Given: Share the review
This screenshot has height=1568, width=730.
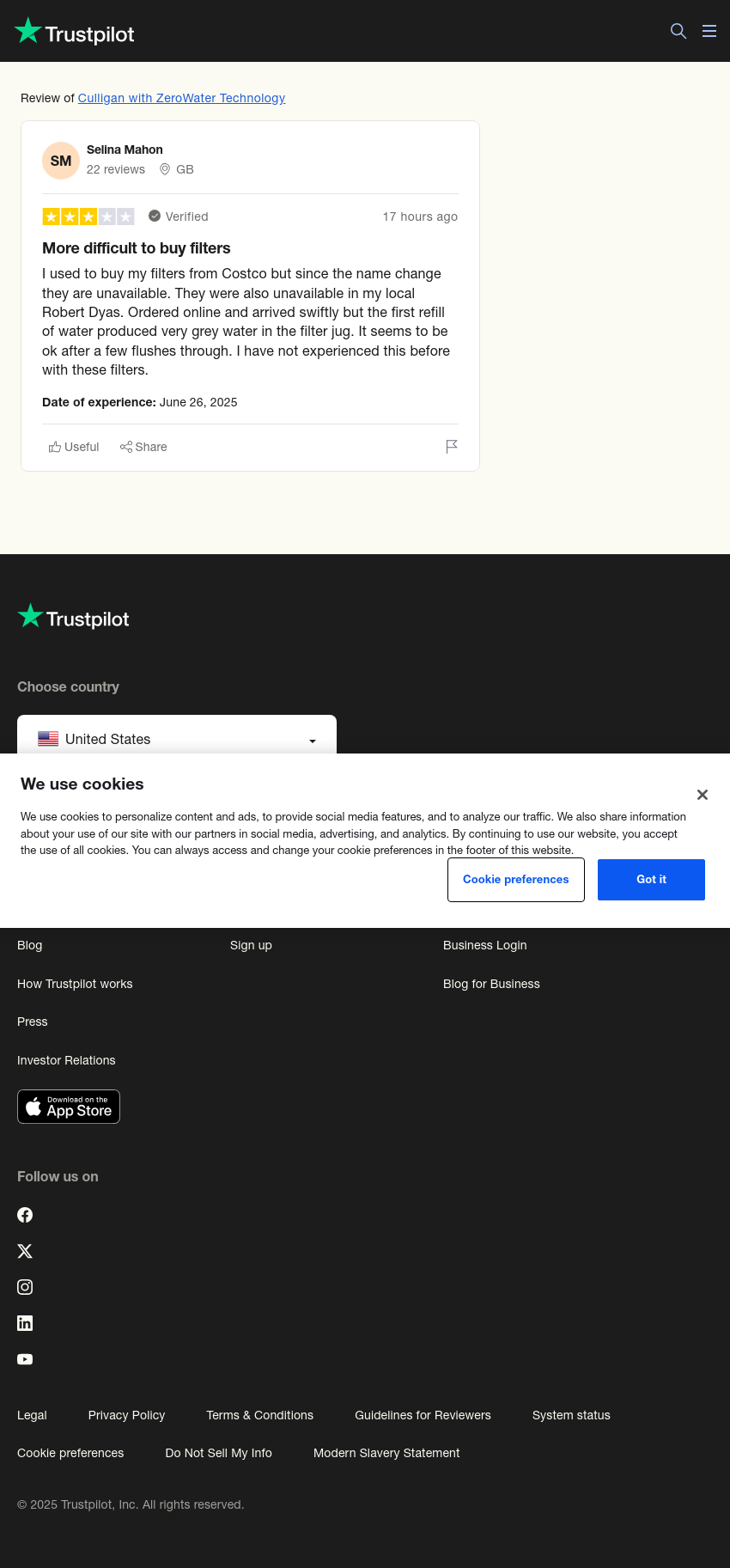Looking at the screenshot, I should (143, 447).
